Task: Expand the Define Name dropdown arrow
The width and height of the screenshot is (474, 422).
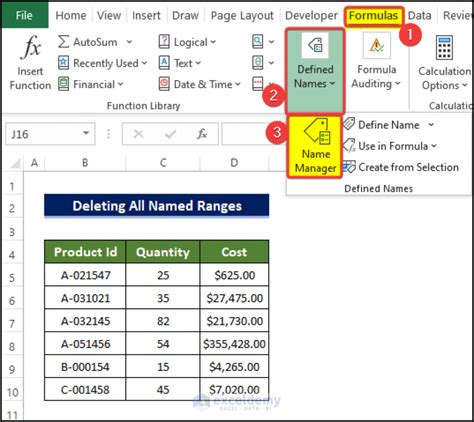Action: pyautogui.click(x=431, y=125)
